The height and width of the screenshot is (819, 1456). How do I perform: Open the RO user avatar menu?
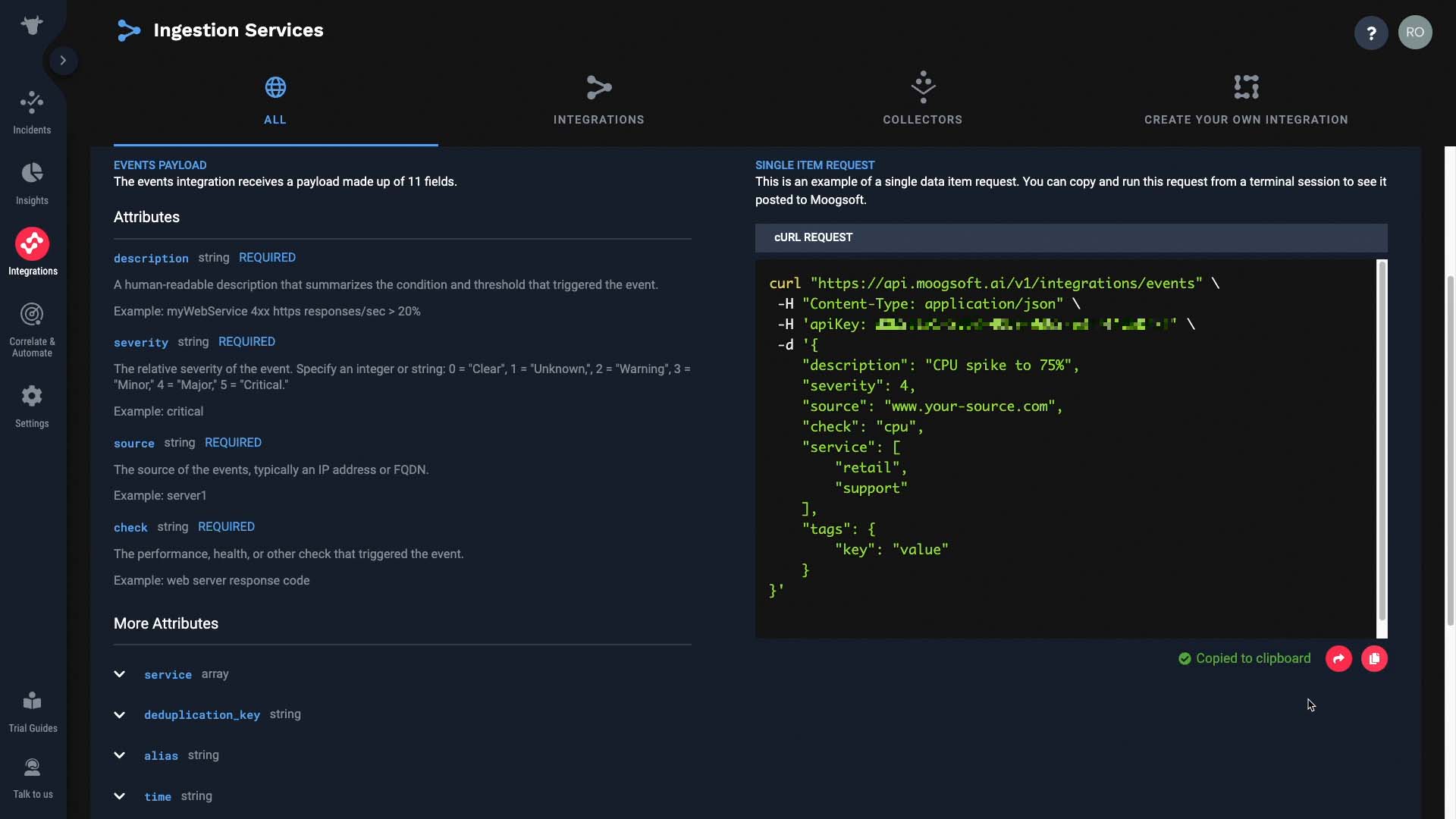pyautogui.click(x=1415, y=33)
